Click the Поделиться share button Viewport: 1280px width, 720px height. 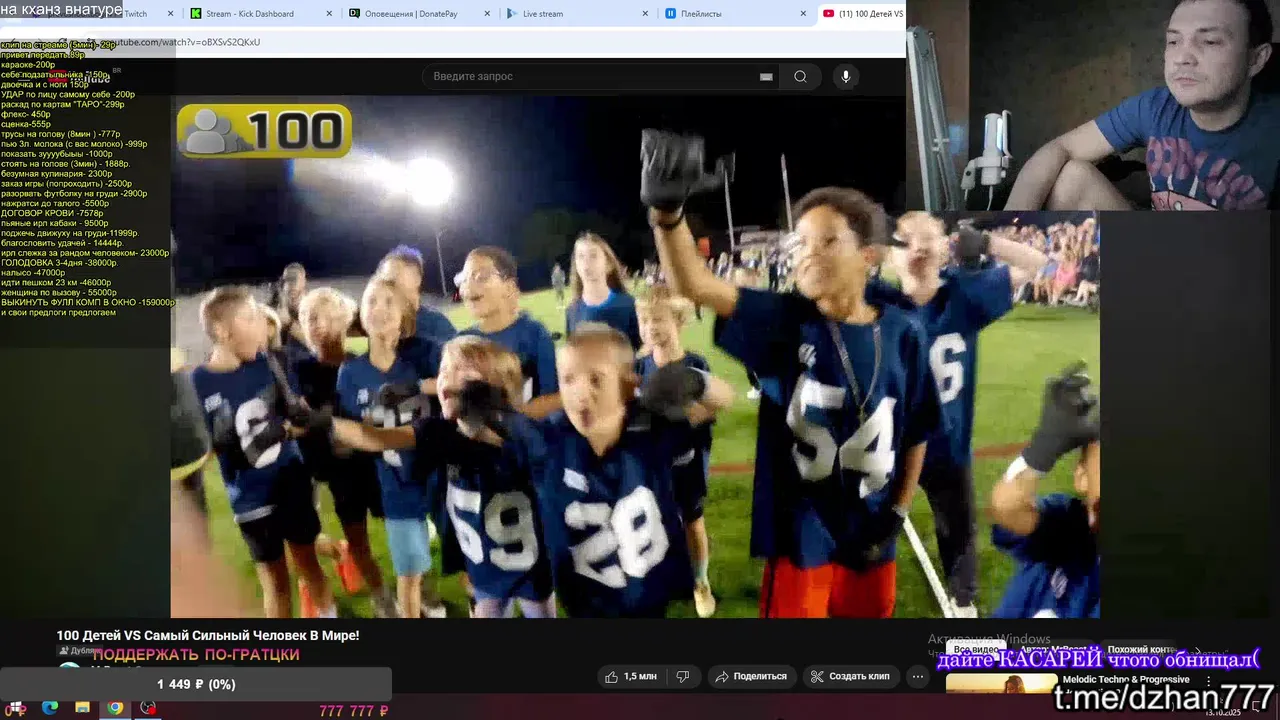pos(750,676)
